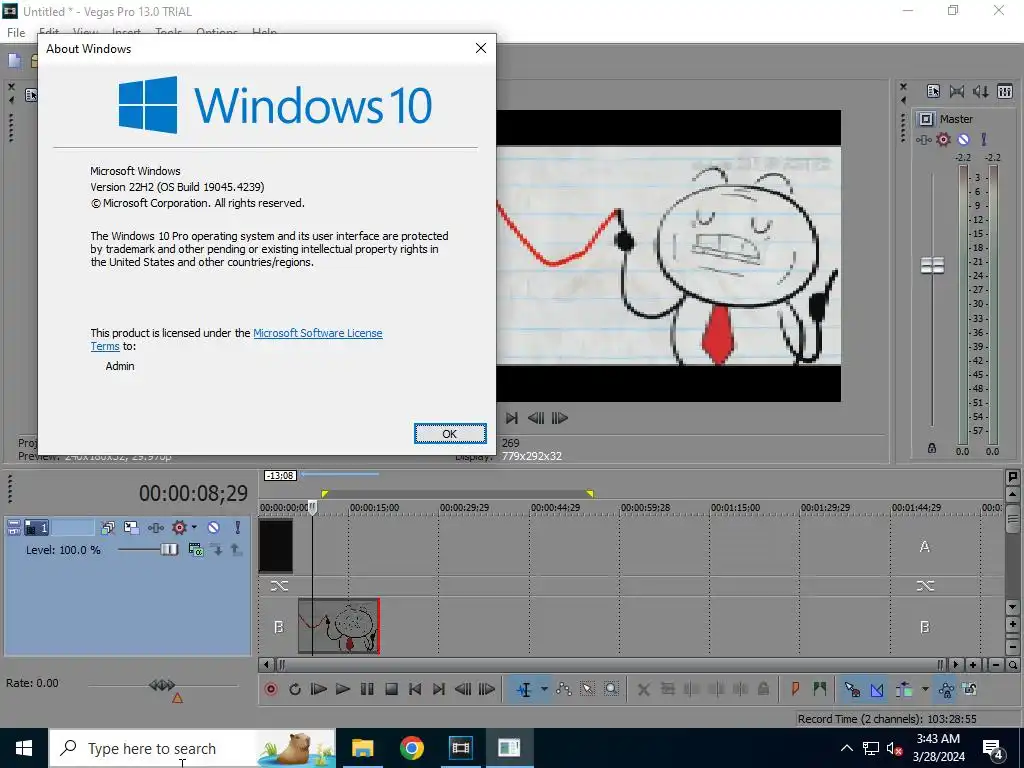1024x768 pixels.
Task: Pause playback in the timeline transport
Action: [x=367, y=689]
